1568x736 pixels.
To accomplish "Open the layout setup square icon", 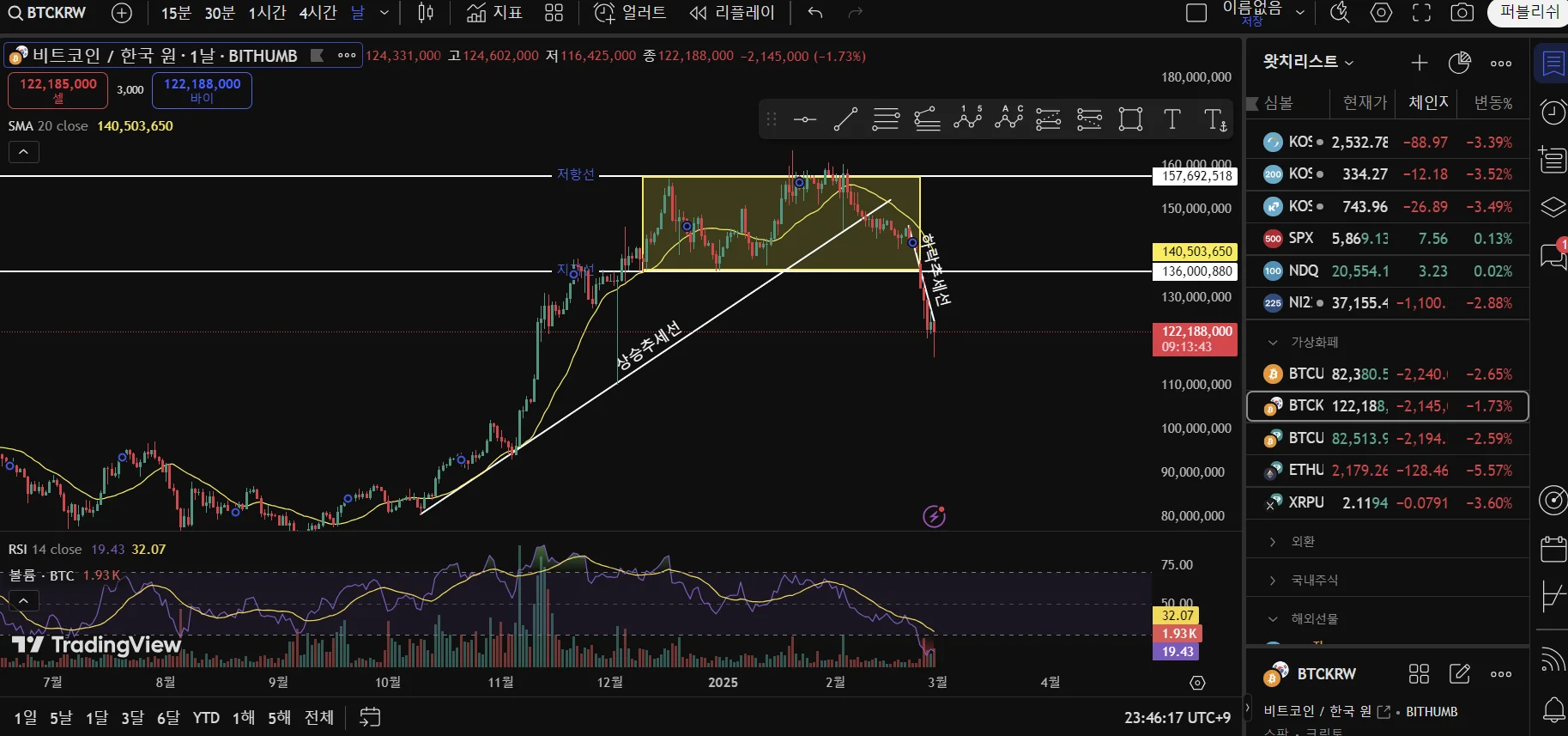I will pyautogui.click(x=1196, y=13).
